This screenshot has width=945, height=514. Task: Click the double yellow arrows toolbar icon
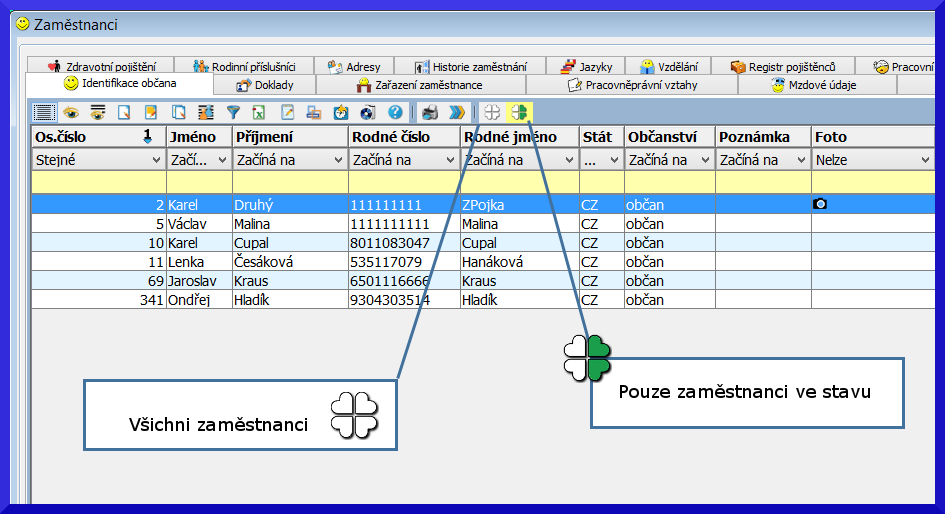456,113
